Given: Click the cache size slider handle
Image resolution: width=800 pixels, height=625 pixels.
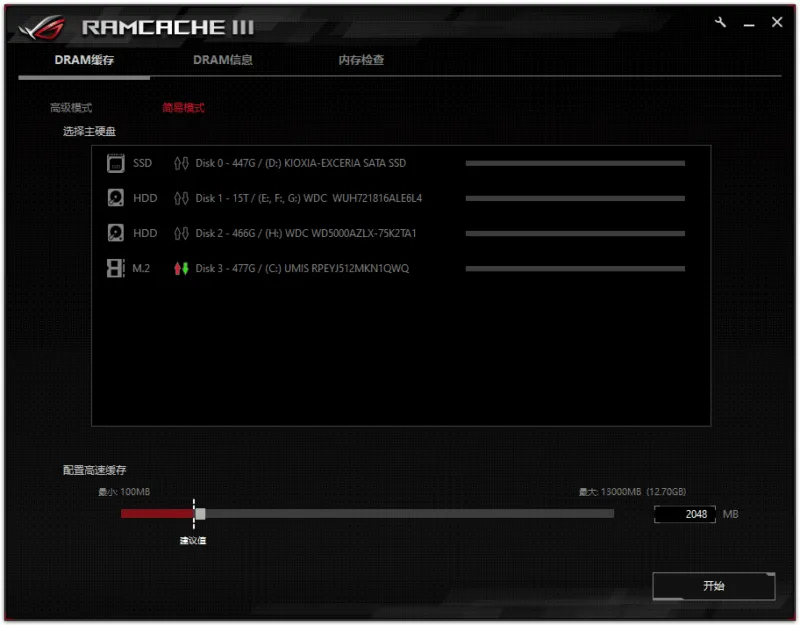Looking at the screenshot, I should [201, 514].
